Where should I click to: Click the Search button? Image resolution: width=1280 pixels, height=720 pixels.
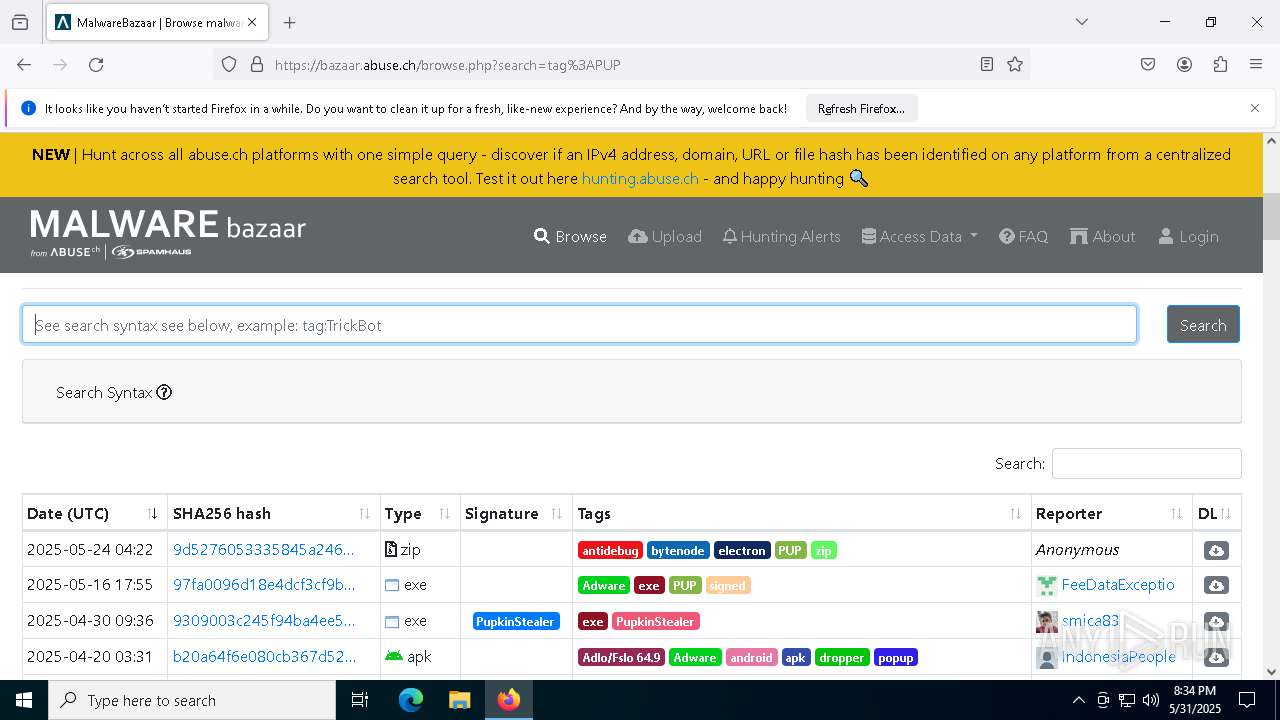[x=1203, y=324]
